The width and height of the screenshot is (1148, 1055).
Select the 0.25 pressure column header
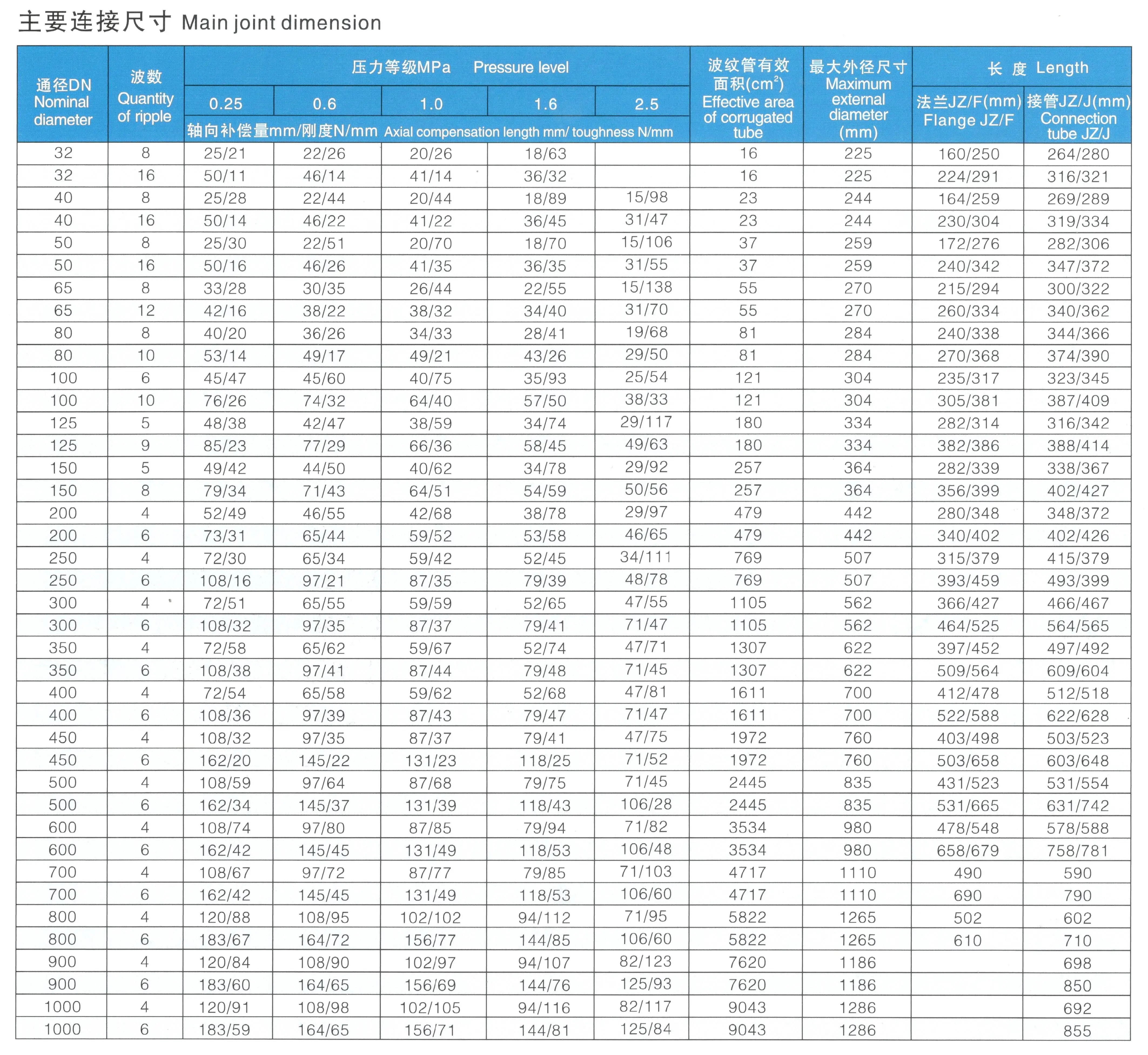pyautogui.click(x=229, y=101)
